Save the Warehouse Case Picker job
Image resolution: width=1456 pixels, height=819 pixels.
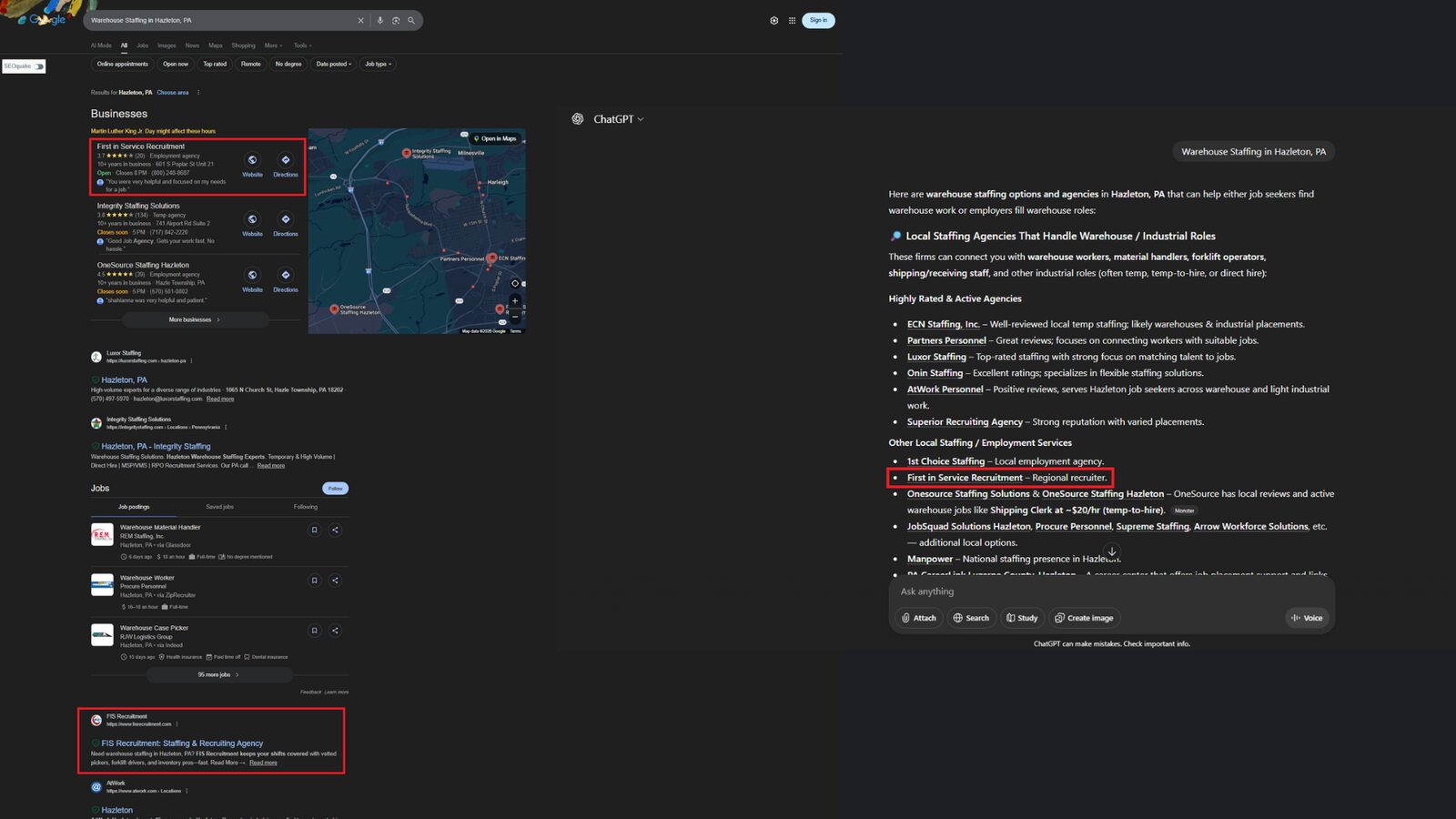click(x=315, y=630)
